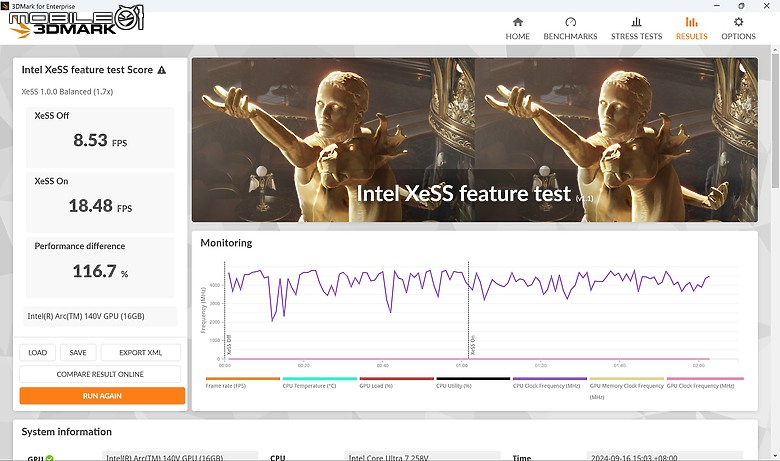This screenshot has height=461, width=780.
Task: Toggle the CPU Utility black legend
Action: [x=473, y=382]
